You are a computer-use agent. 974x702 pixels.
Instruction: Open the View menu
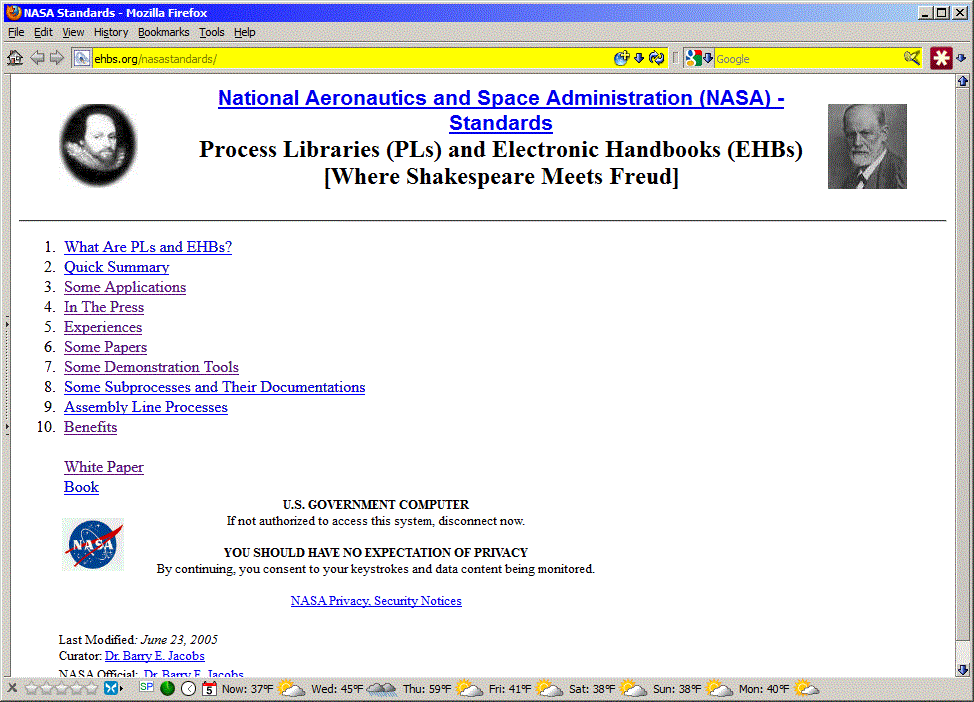(x=73, y=32)
